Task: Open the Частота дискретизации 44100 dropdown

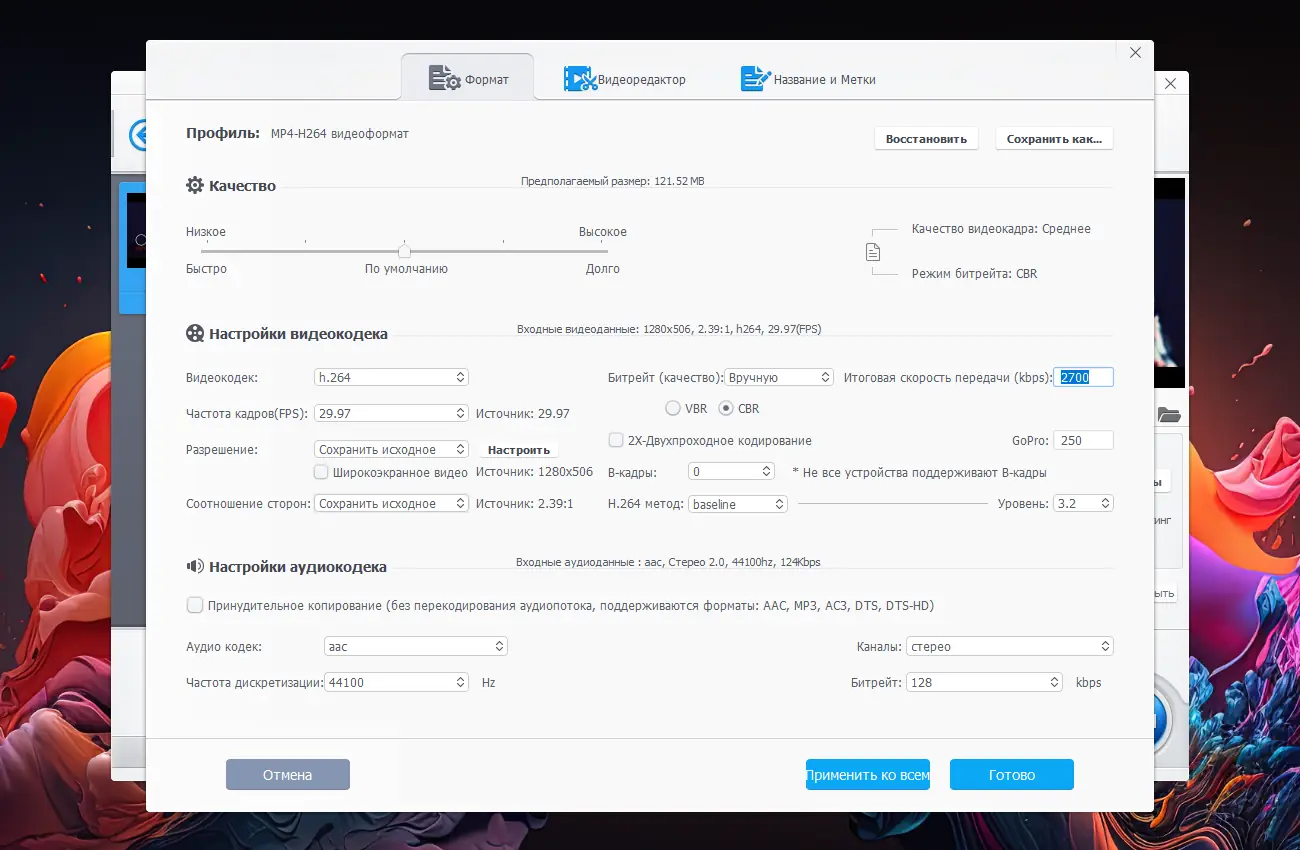Action: point(396,682)
